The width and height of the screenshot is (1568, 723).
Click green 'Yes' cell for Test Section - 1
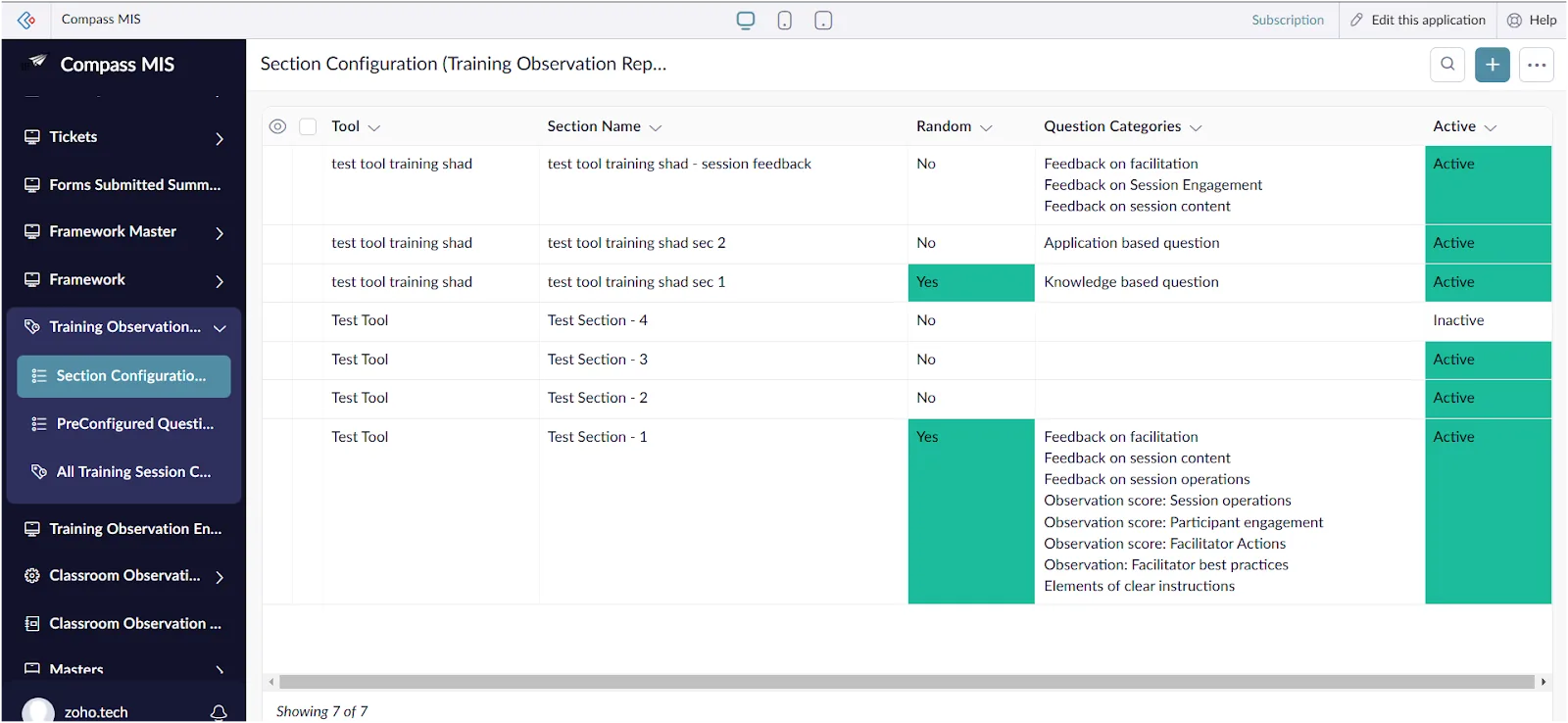pos(971,511)
